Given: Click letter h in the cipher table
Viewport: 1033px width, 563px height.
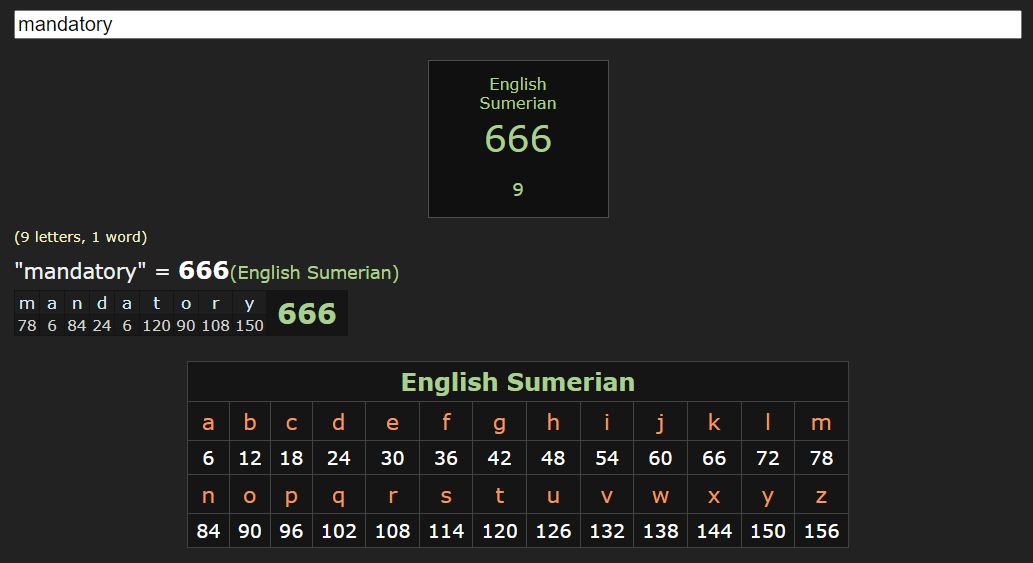Looking at the screenshot, I should [553, 421].
